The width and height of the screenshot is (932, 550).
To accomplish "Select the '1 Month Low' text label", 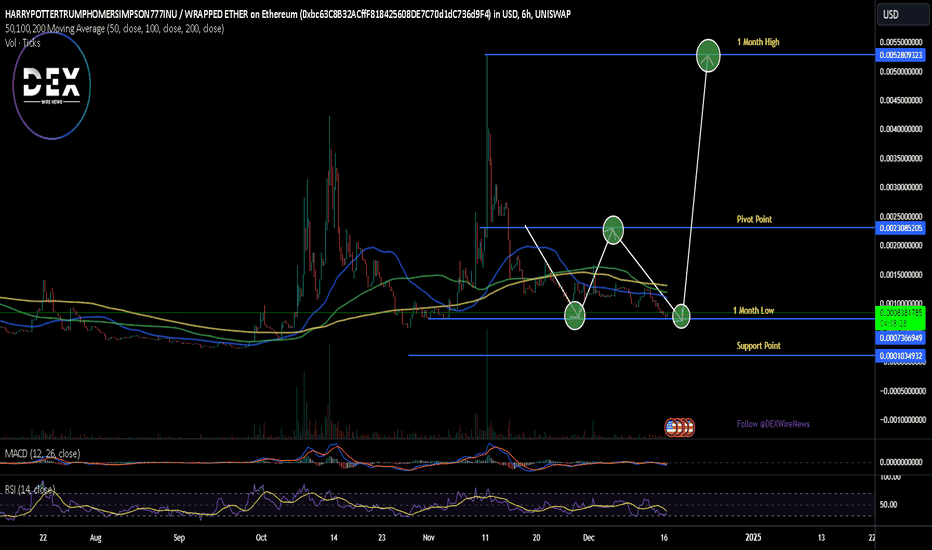I will [x=753, y=310].
